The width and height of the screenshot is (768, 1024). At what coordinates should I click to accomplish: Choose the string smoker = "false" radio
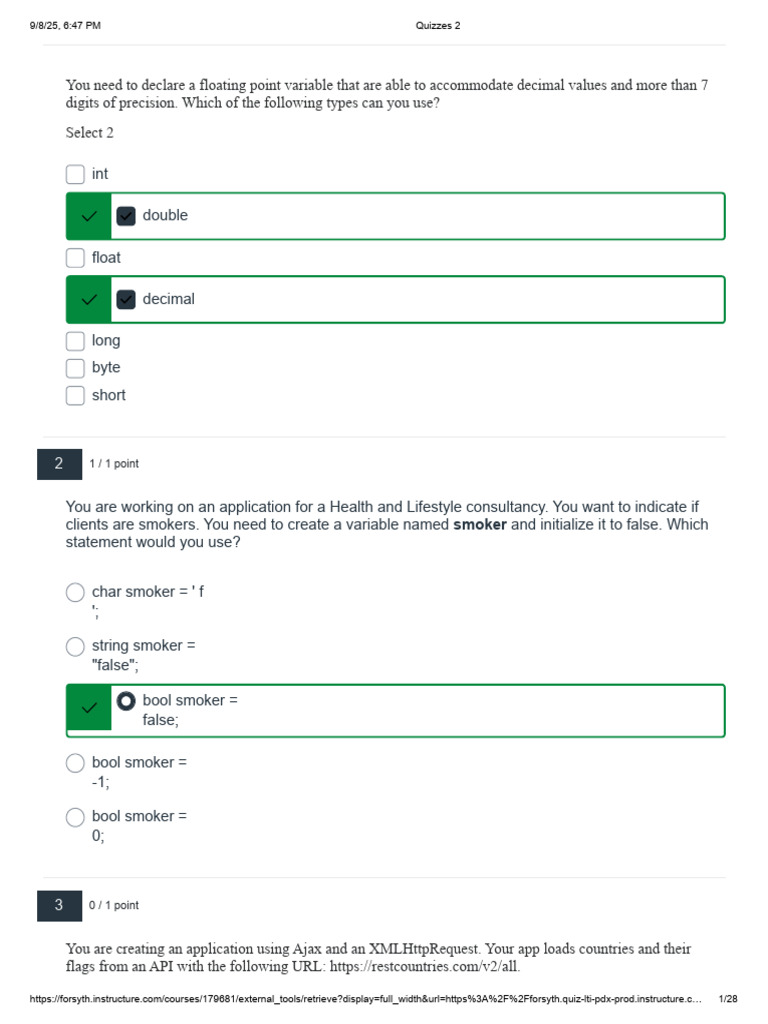[75, 647]
